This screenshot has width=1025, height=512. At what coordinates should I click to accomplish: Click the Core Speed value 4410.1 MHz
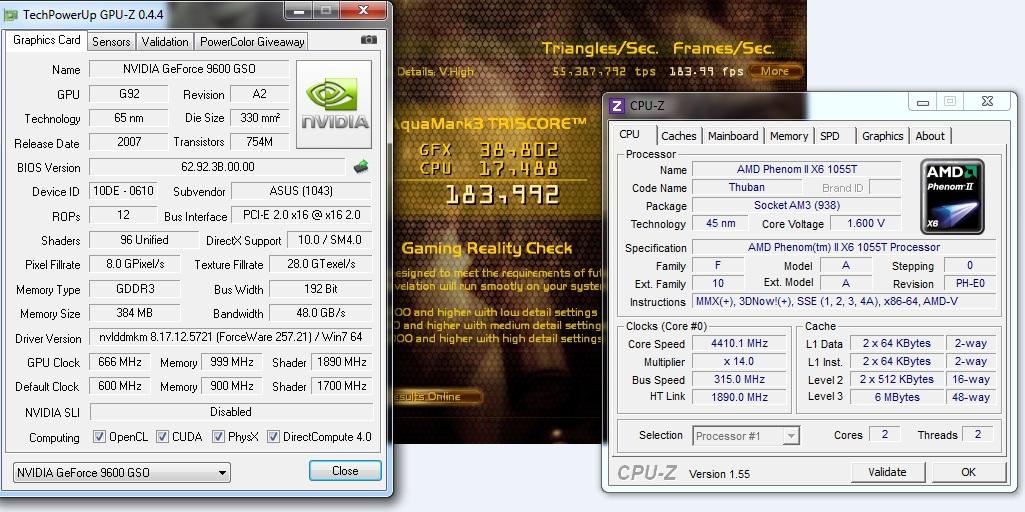[x=739, y=343]
